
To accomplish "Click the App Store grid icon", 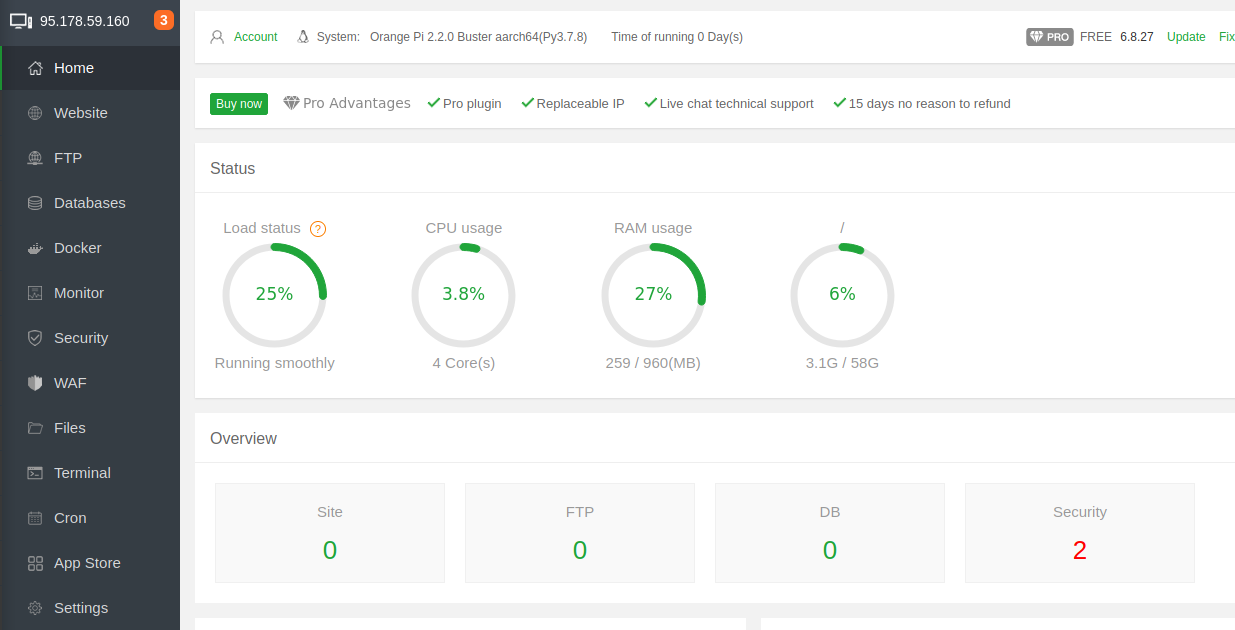I will point(35,563).
